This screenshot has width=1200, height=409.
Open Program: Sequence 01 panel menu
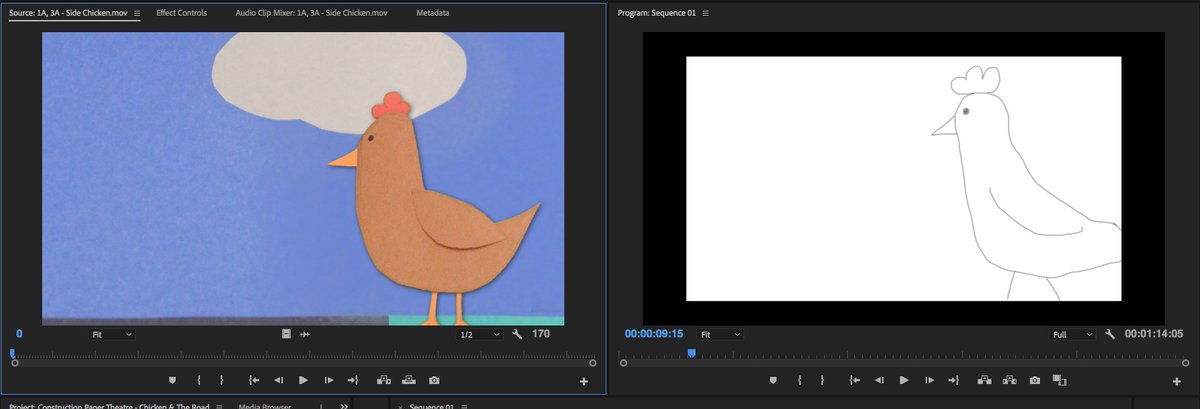click(706, 14)
